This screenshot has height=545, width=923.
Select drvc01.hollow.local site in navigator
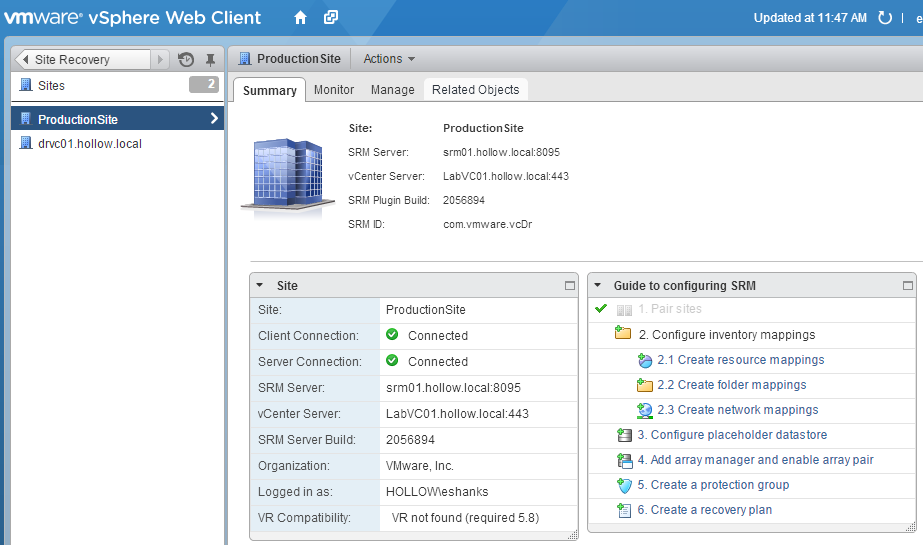(89, 144)
